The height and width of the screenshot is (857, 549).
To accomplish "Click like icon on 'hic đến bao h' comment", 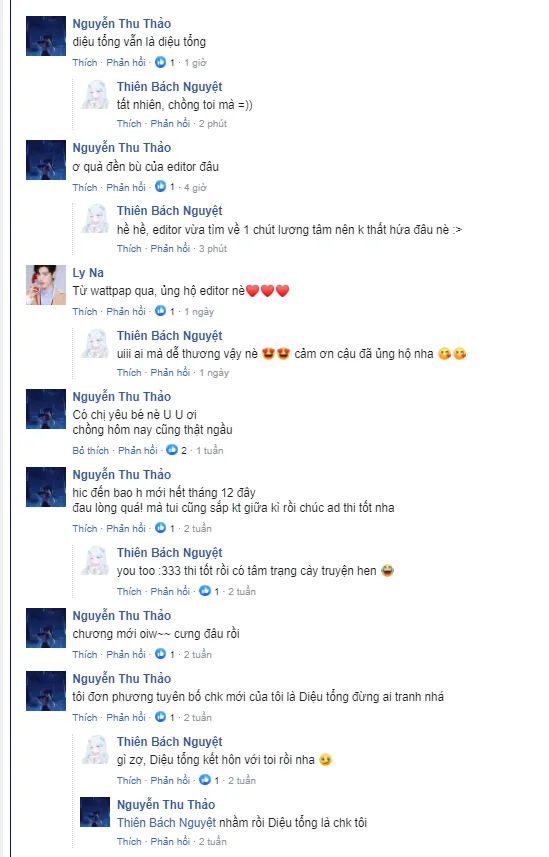I will tap(160, 528).
